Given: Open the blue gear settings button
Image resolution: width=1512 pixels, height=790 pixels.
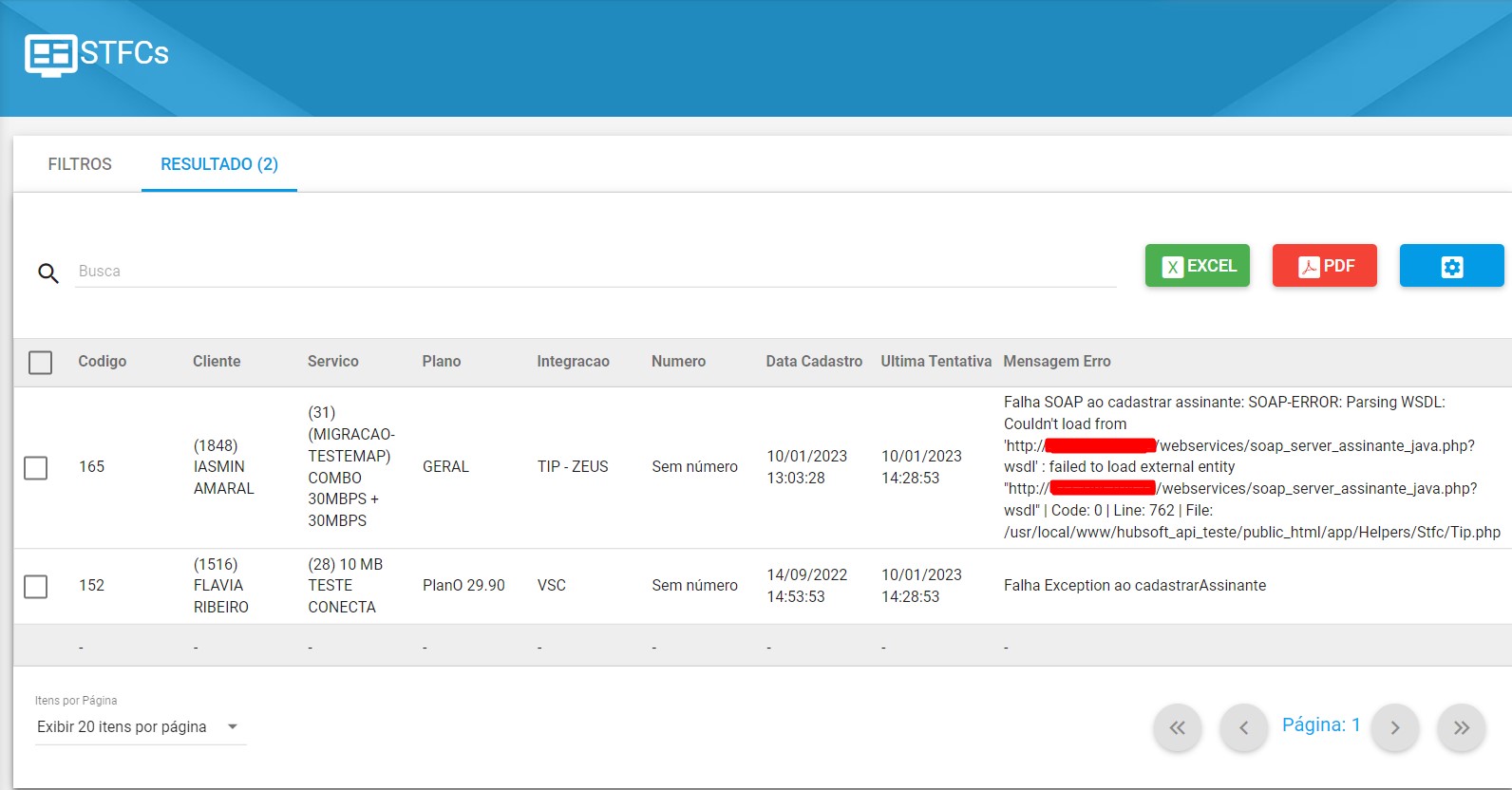Looking at the screenshot, I should coord(1451,266).
